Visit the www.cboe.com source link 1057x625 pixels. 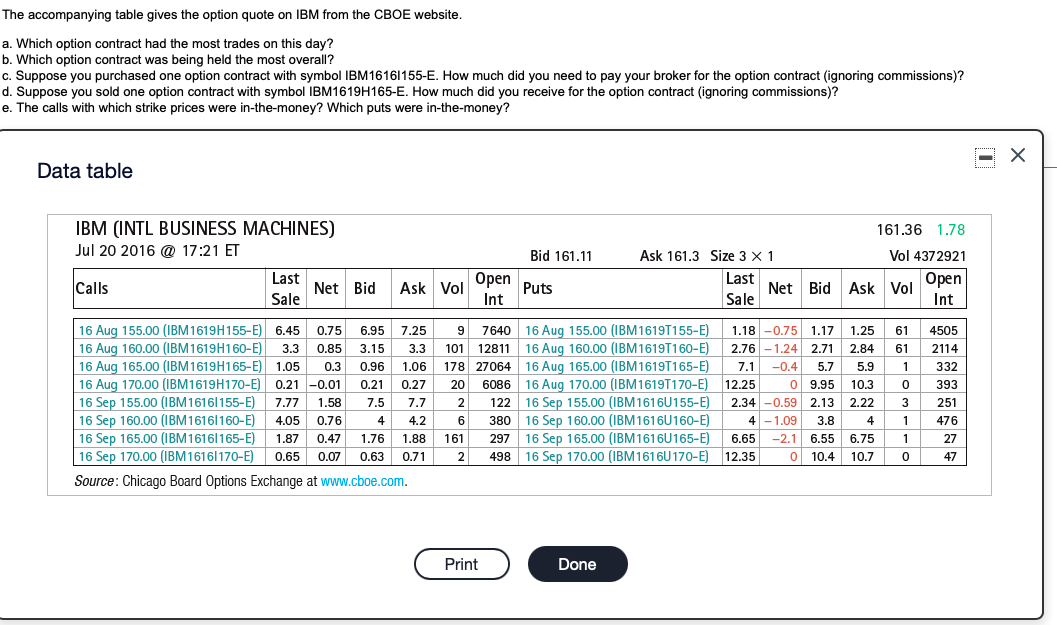364,481
